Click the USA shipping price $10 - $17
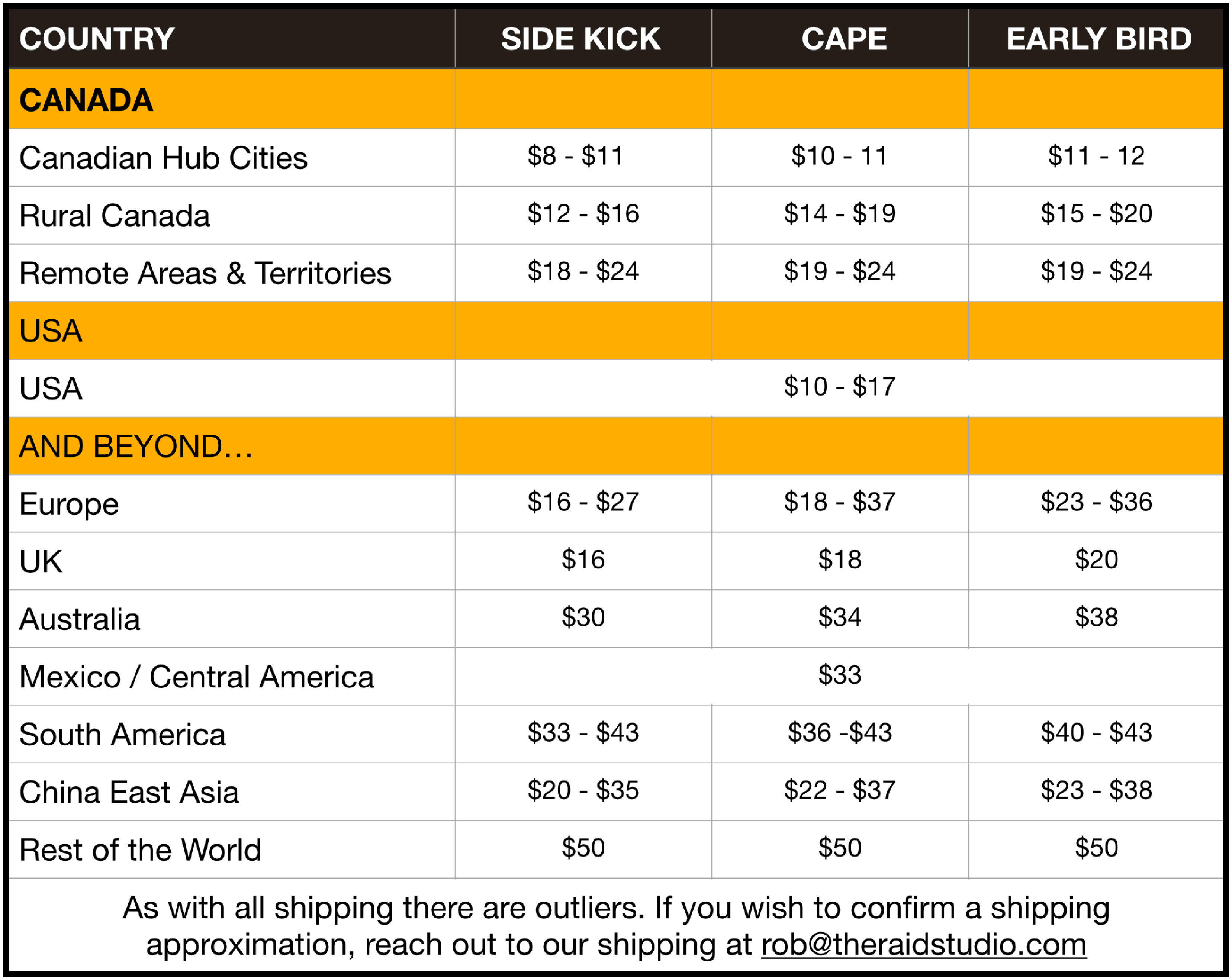1232x980 pixels. (x=839, y=387)
